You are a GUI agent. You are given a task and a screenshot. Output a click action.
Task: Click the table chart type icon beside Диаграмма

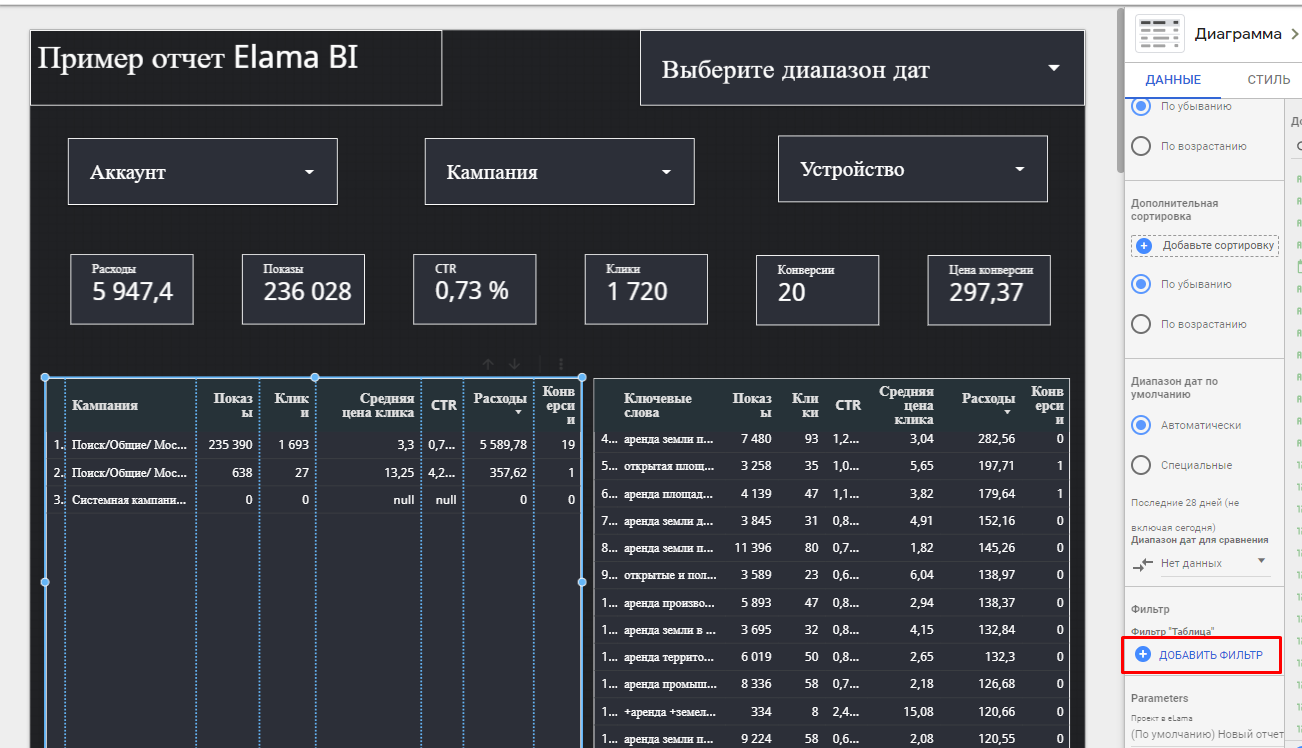coord(1159,34)
